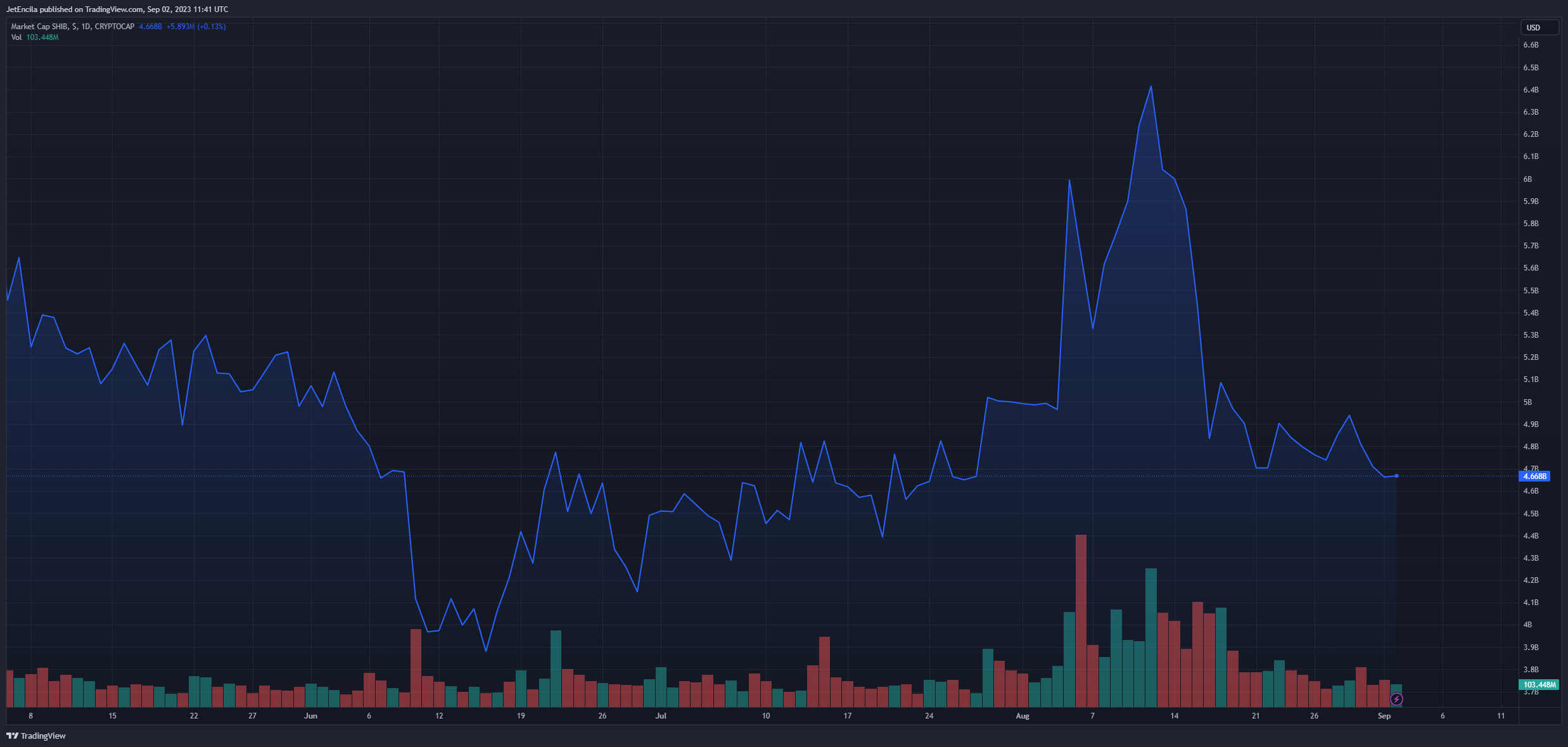Screen dimensions: 1568x747
Task: Select the 4.668B value in the legend
Action: [150, 27]
